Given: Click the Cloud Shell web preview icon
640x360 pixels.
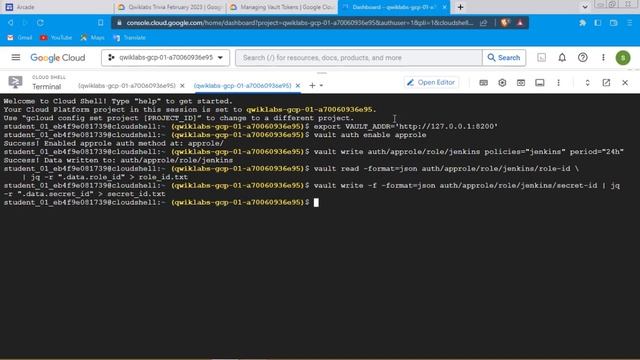Looking at the screenshot, I should pos(521,83).
